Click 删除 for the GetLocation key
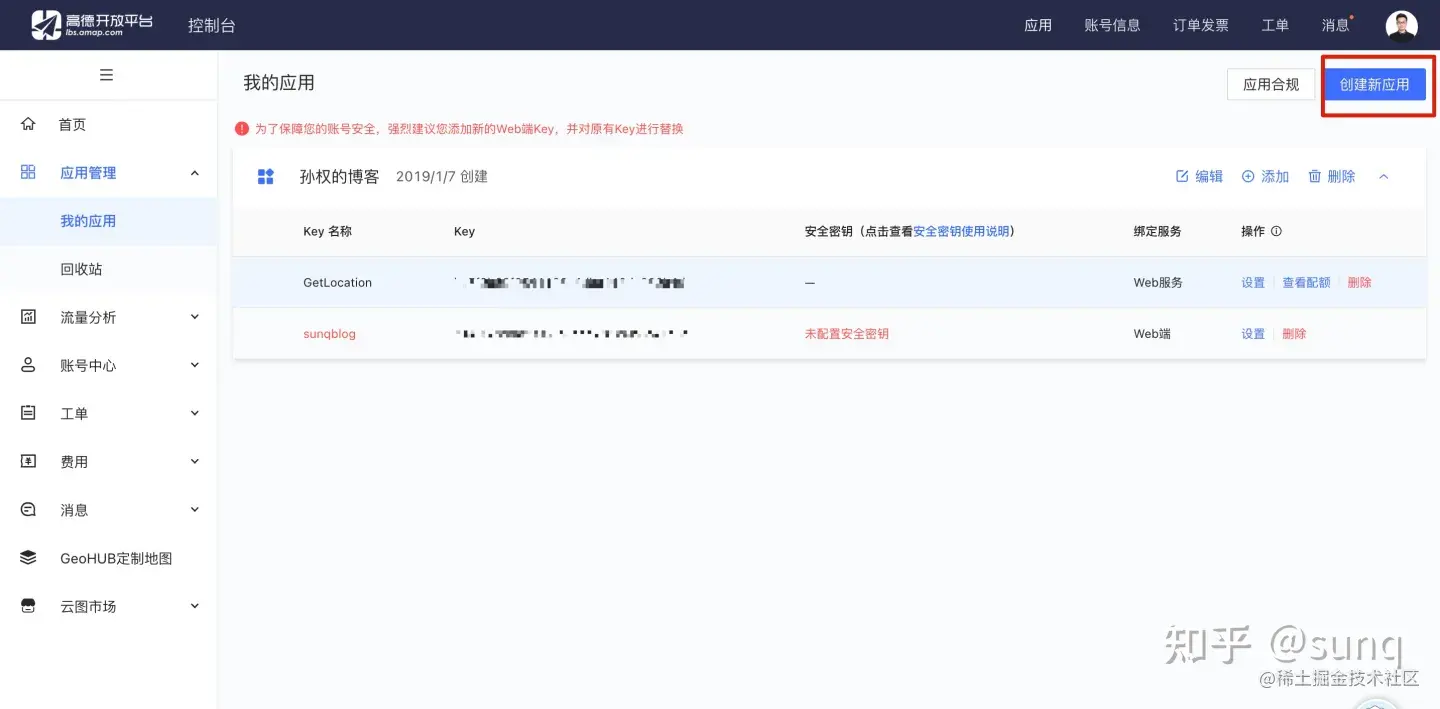1440x709 pixels. [x=1359, y=283]
